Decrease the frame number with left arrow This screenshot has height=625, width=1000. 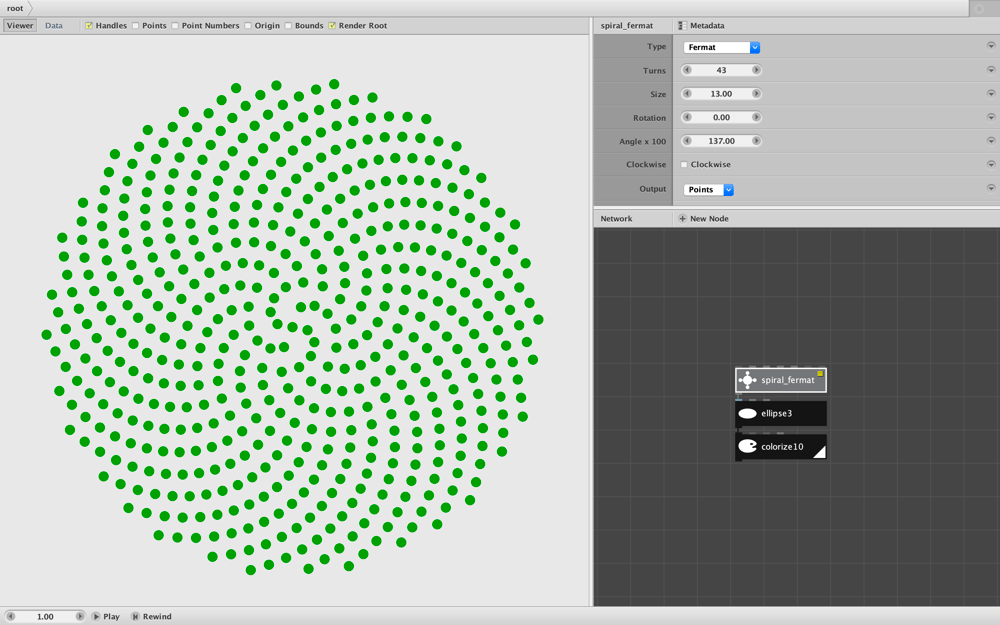10,616
